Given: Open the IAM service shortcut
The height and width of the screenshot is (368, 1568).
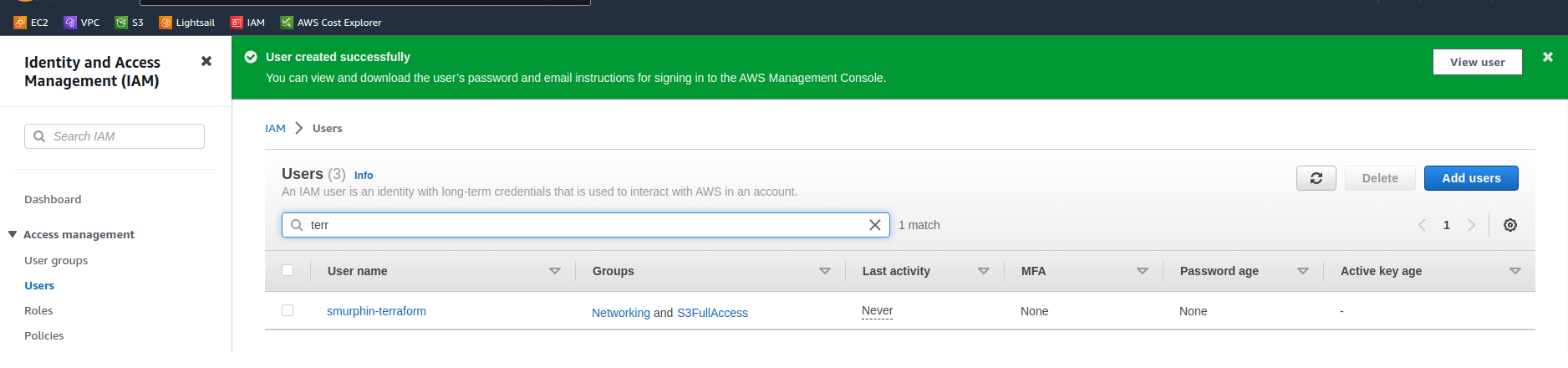Looking at the screenshot, I should 248,23.
